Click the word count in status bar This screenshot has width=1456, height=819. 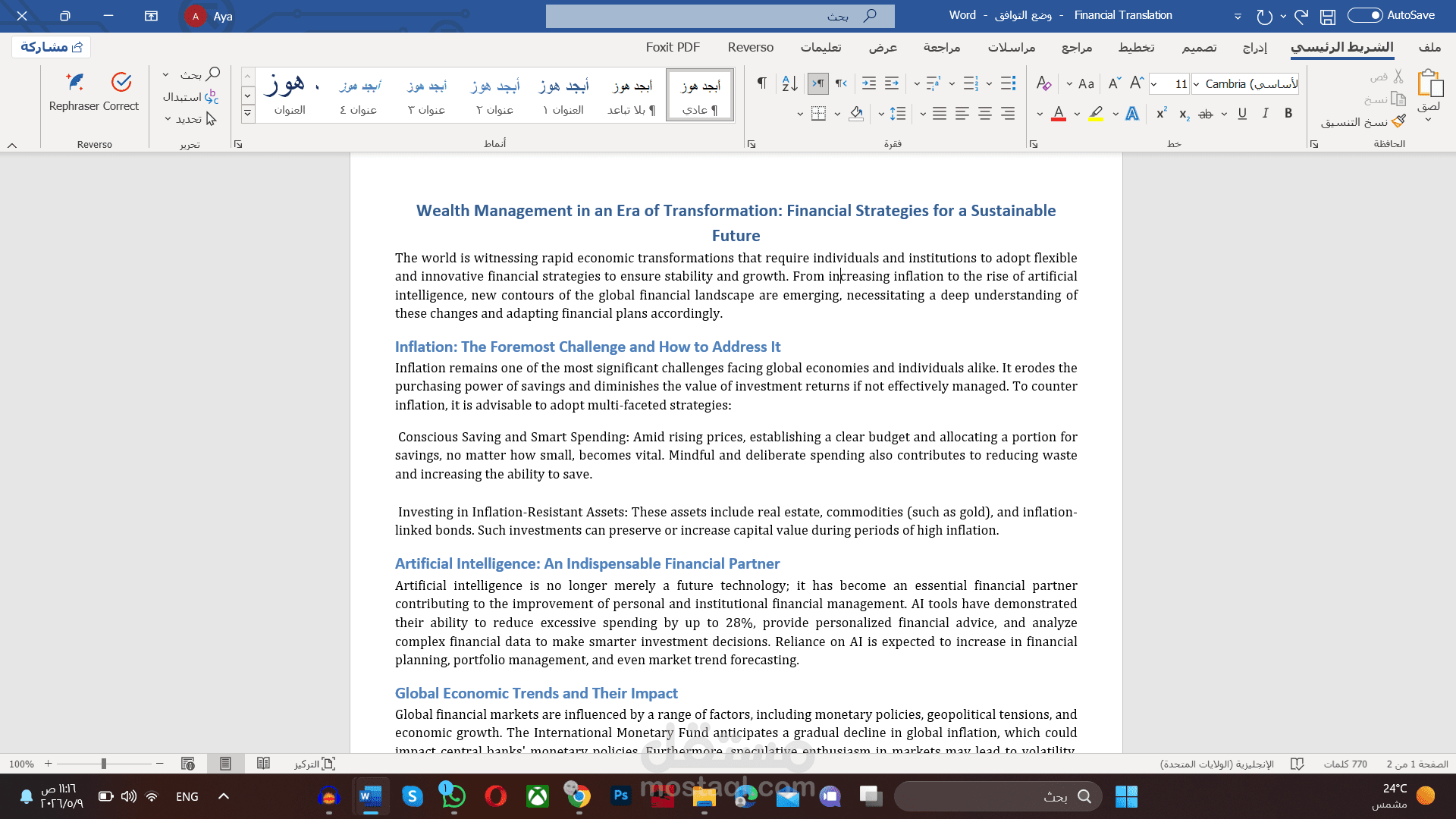(x=1345, y=764)
